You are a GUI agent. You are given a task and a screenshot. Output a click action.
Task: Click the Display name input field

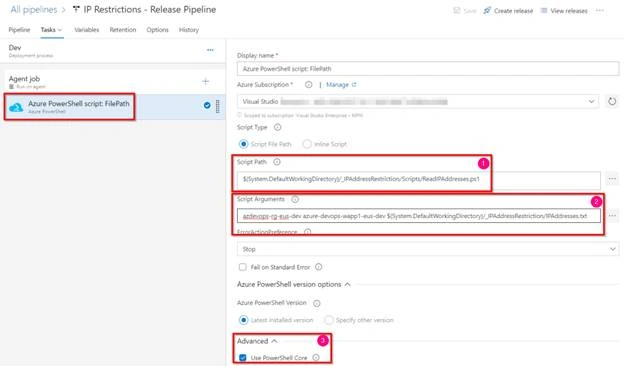[x=428, y=69]
